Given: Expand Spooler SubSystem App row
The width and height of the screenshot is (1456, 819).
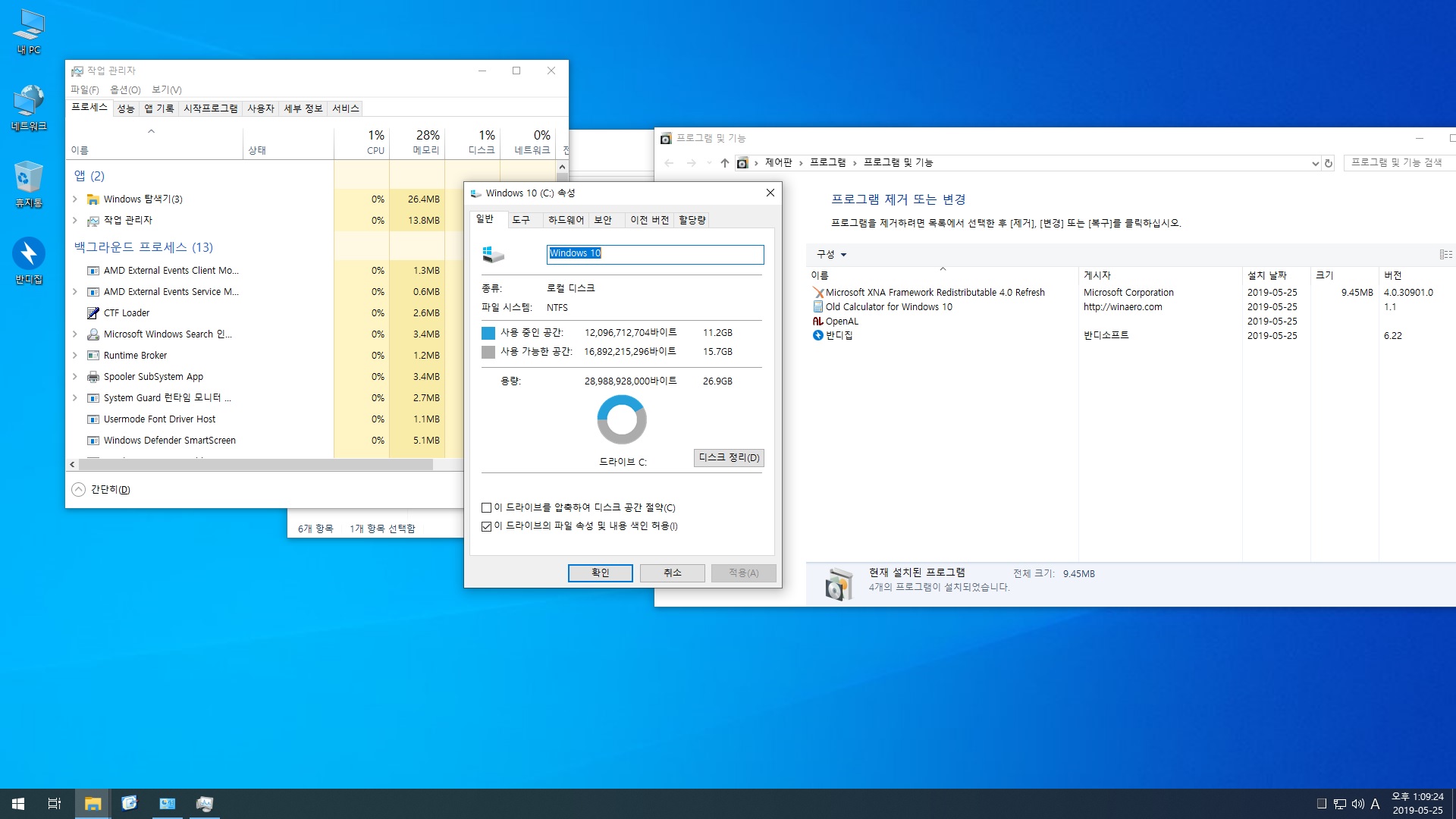Looking at the screenshot, I should [75, 377].
